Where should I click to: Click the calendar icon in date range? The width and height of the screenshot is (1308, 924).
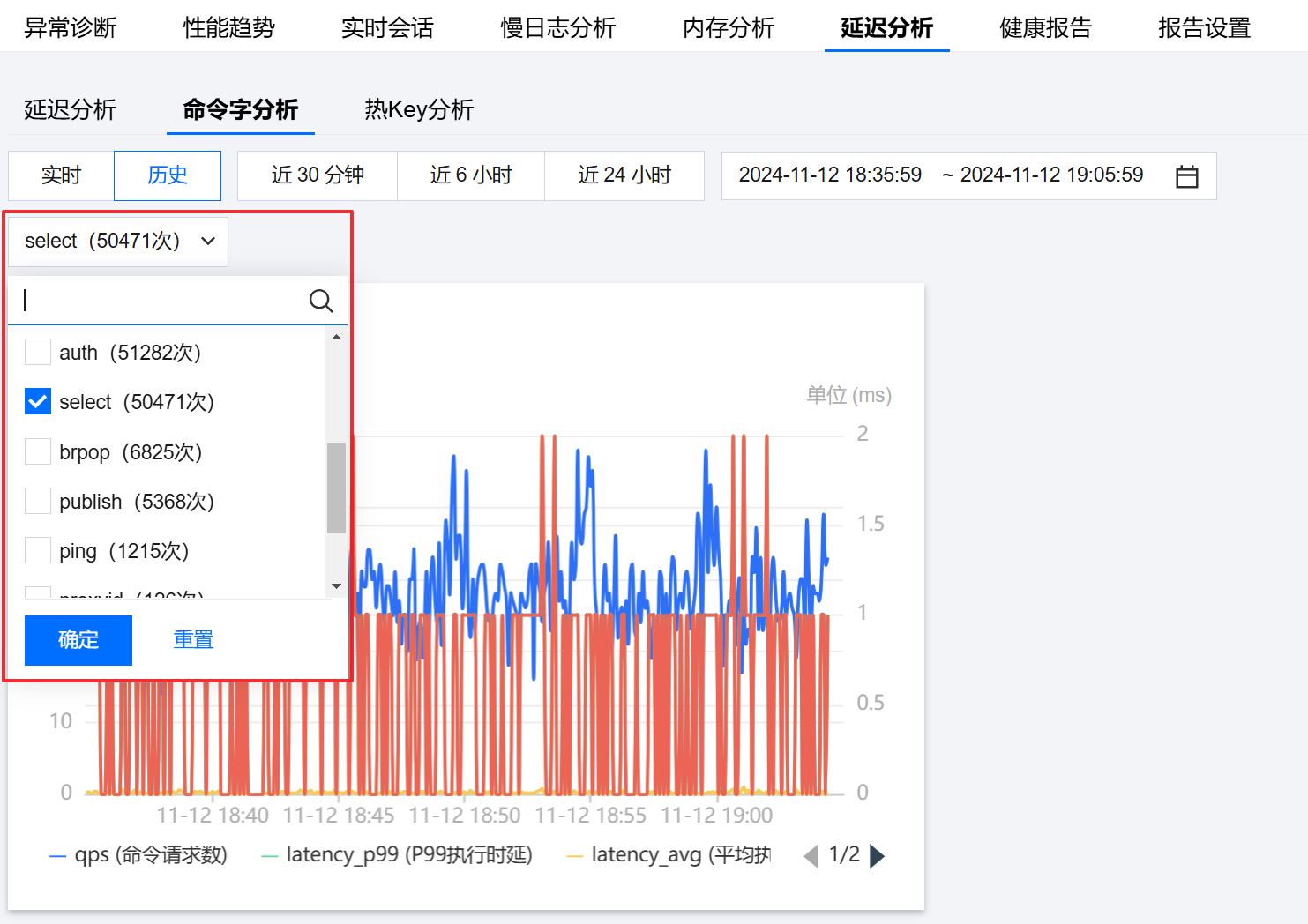click(1186, 176)
